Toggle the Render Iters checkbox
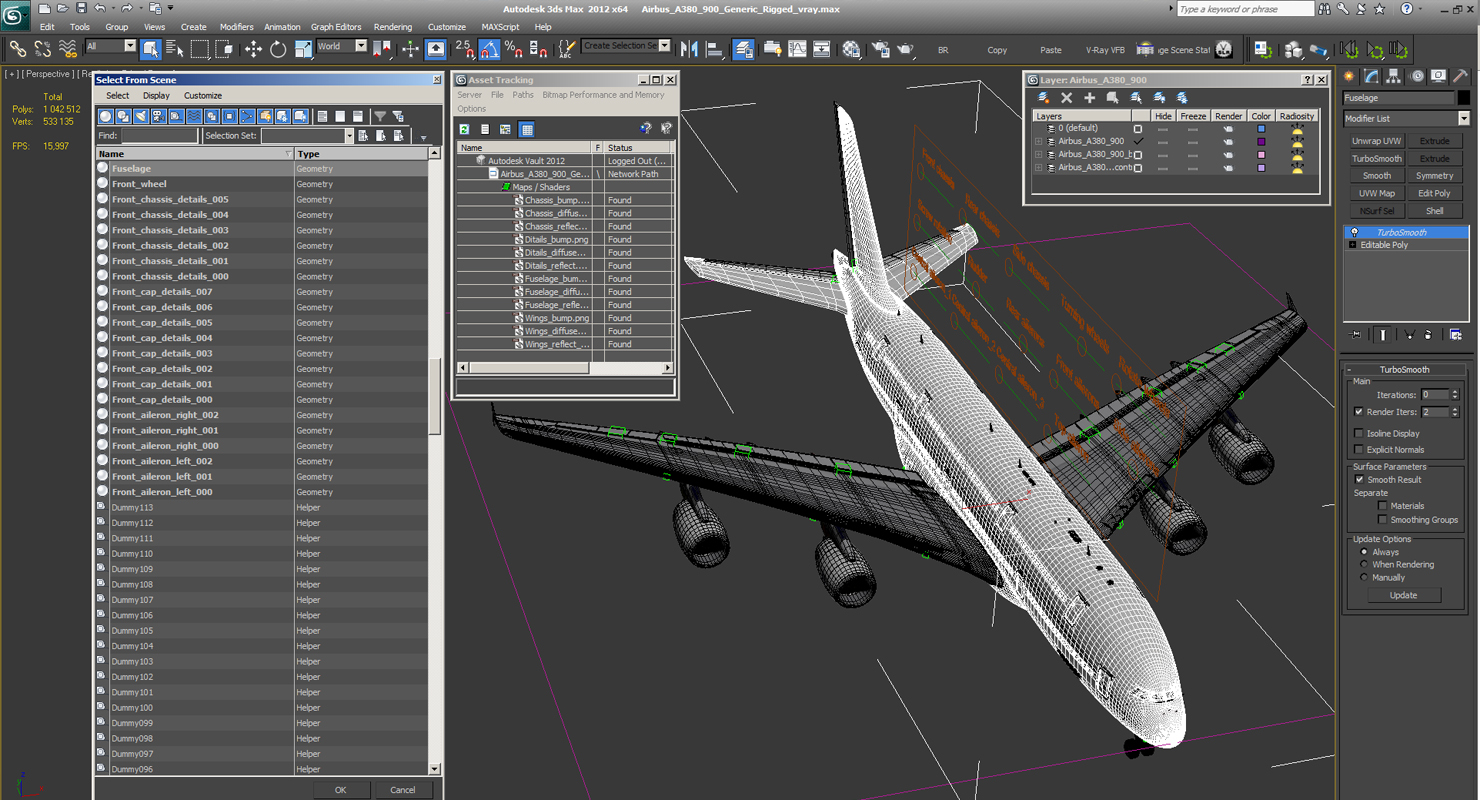This screenshot has width=1480, height=800. click(1358, 412)
